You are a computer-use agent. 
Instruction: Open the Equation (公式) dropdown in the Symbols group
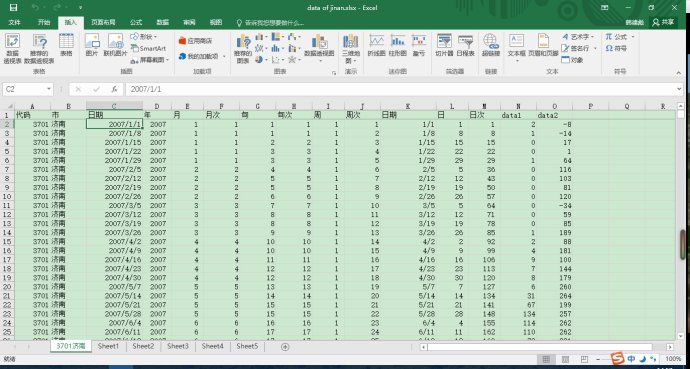(x=620, y=37)
